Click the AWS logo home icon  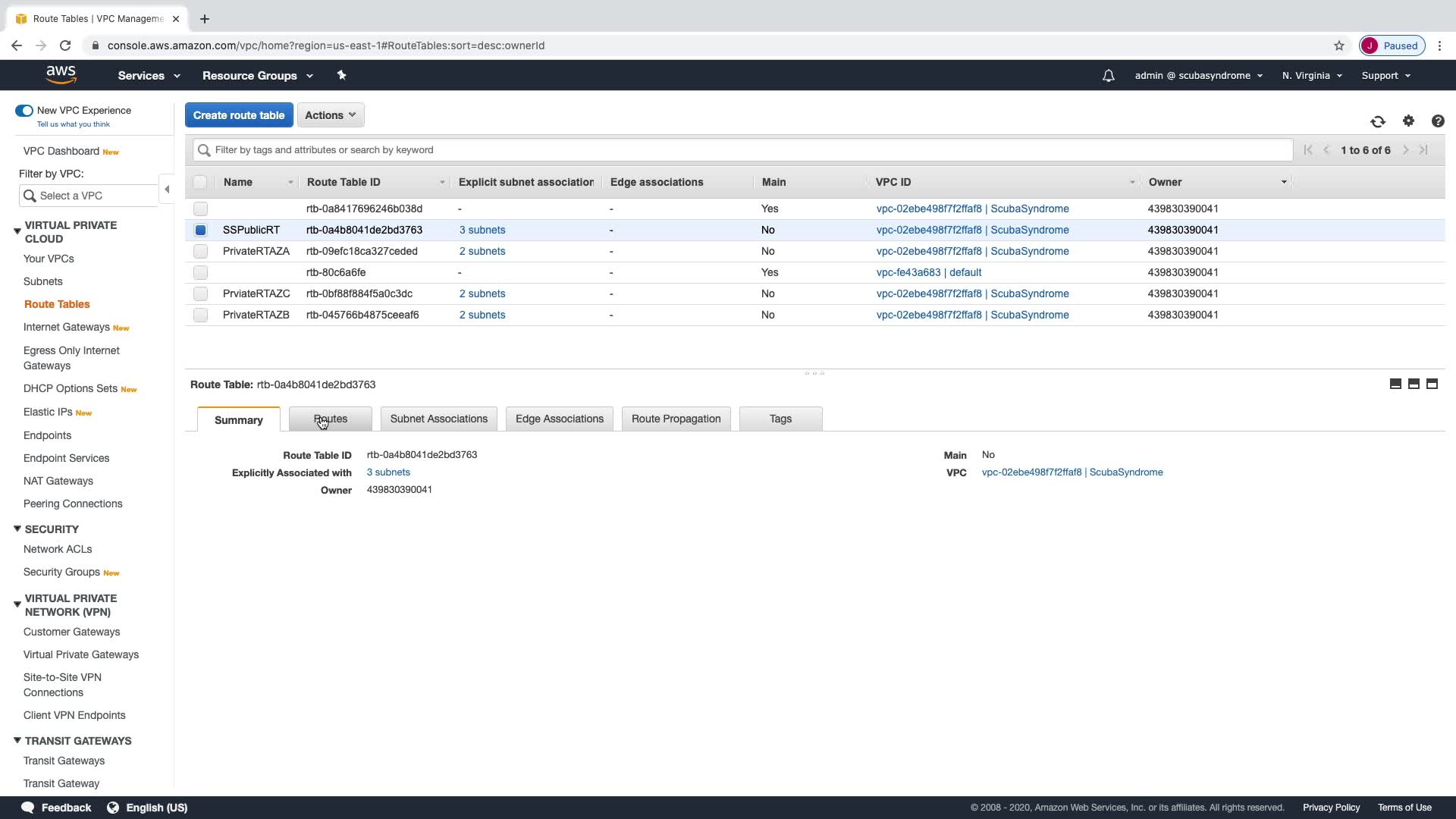tap(61, 75)
